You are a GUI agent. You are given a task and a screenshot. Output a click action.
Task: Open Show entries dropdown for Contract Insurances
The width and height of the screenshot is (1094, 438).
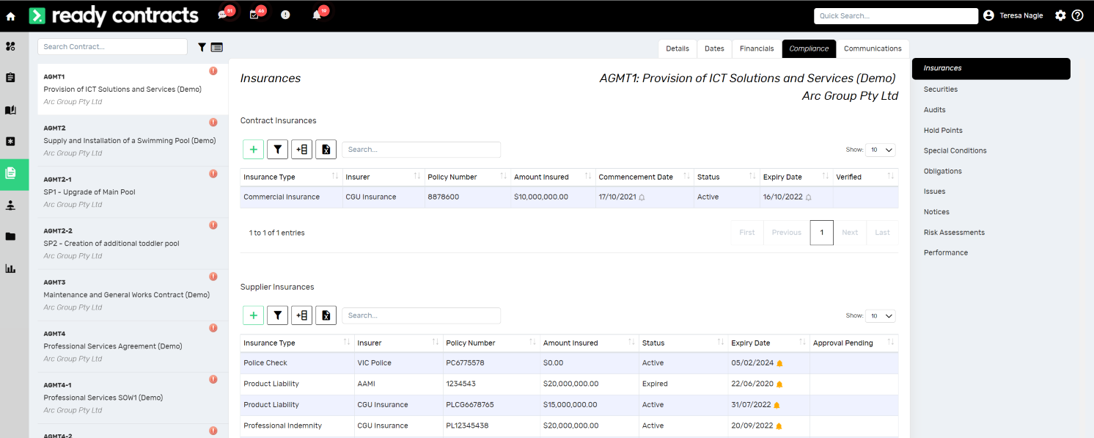881,149
